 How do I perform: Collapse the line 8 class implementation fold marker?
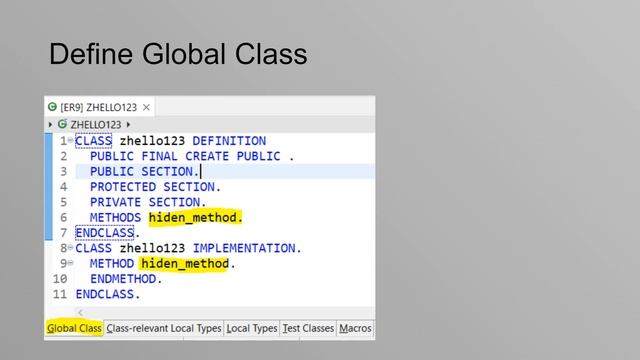pos(71,248)
